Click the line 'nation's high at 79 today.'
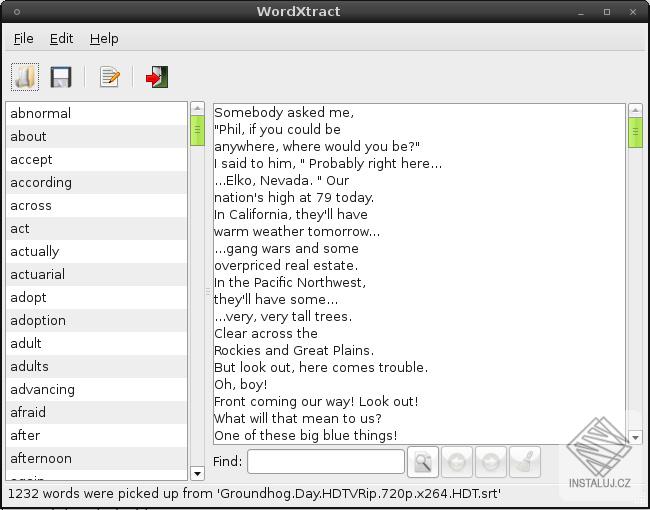Viewport: 650px width, 510px height. 294,197
